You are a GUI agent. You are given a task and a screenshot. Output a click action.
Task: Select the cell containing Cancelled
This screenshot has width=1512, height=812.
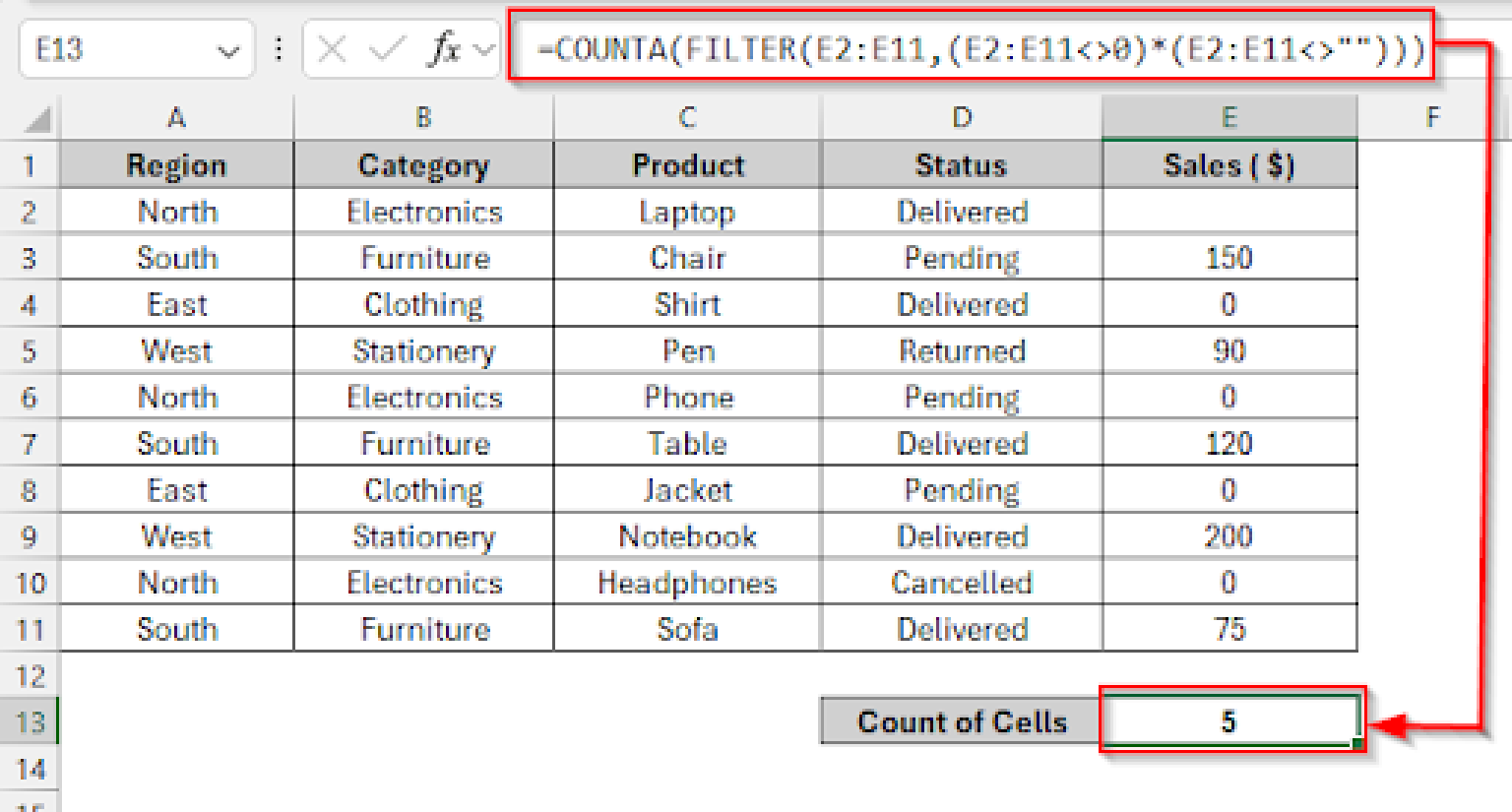(x=961, y=582)
